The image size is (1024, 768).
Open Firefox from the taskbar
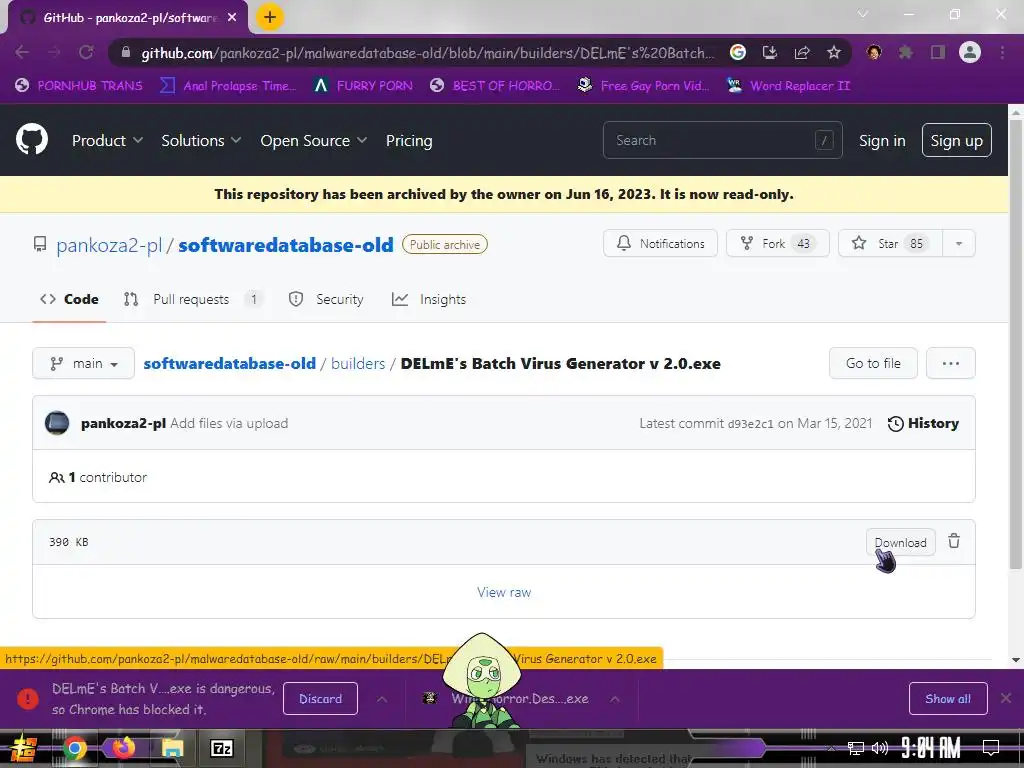(x=123, y=747)
